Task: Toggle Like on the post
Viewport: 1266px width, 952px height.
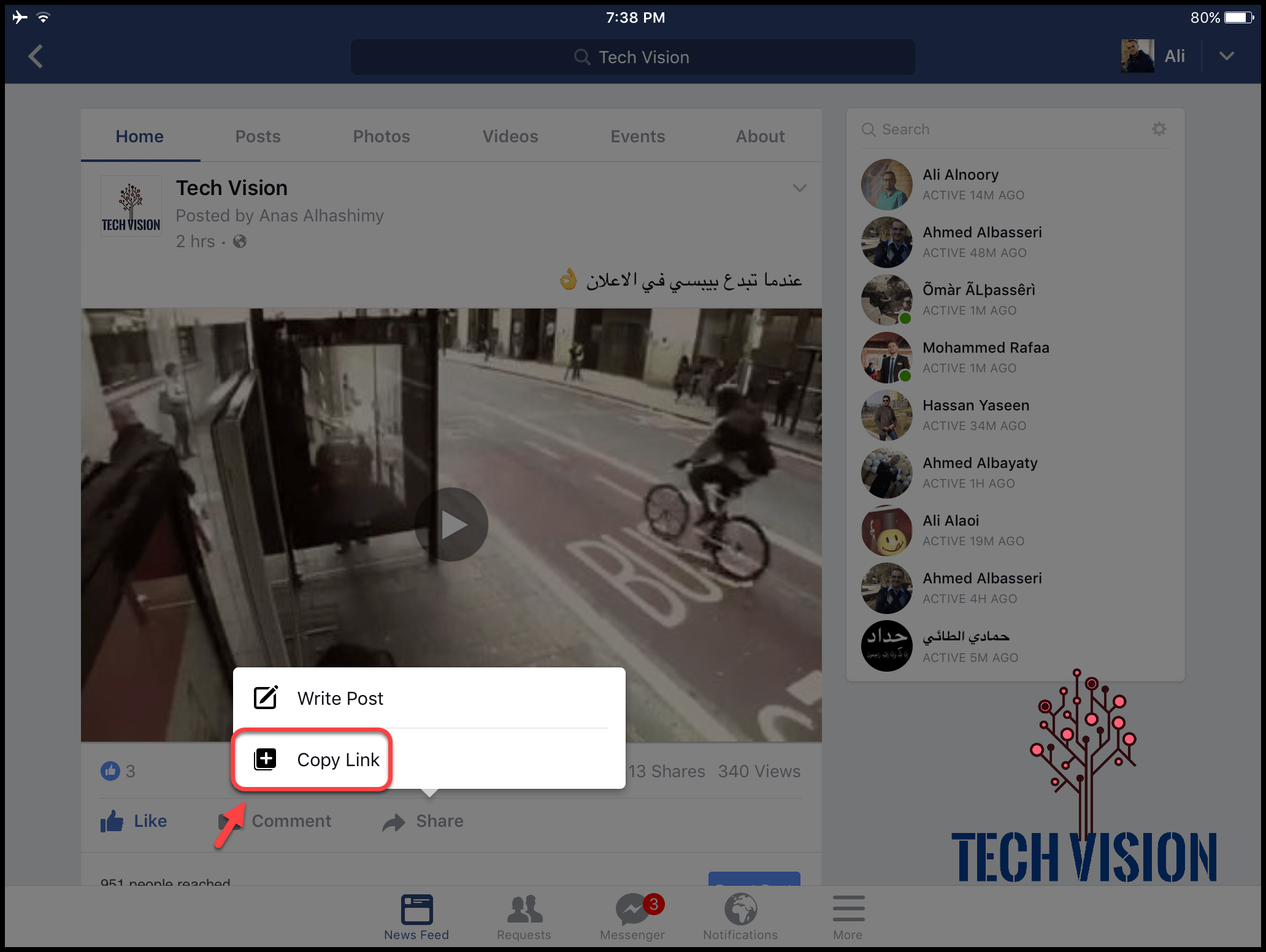Action: click(x=134, y=821)
